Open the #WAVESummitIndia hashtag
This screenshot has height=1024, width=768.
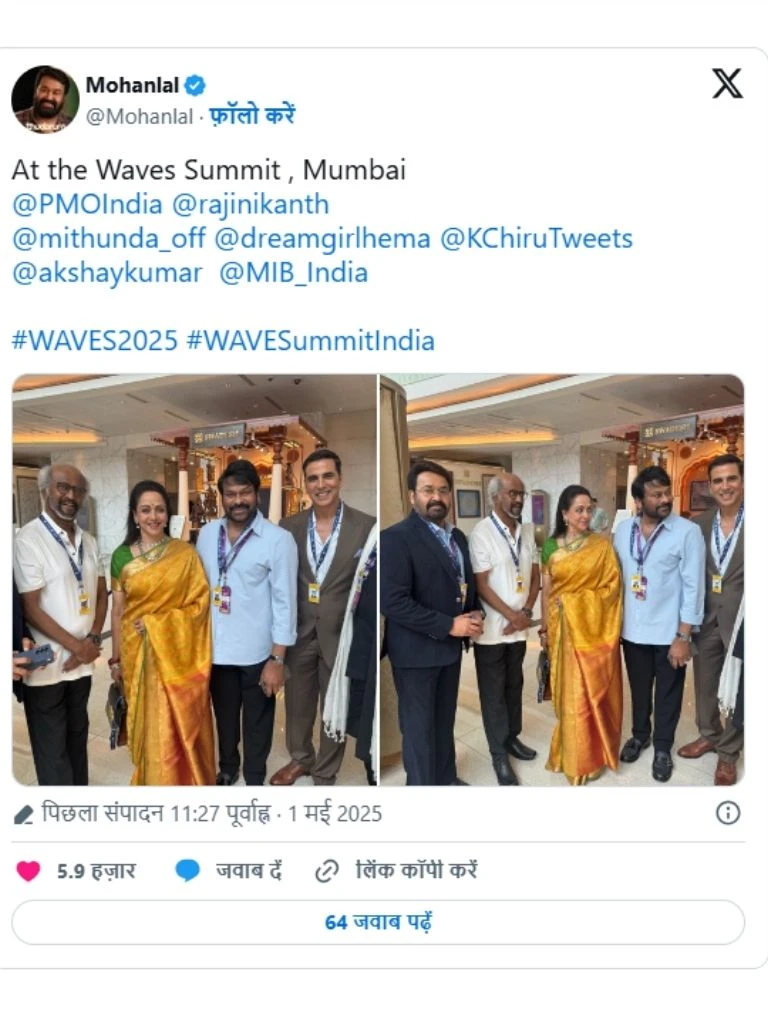click(311, 341)
